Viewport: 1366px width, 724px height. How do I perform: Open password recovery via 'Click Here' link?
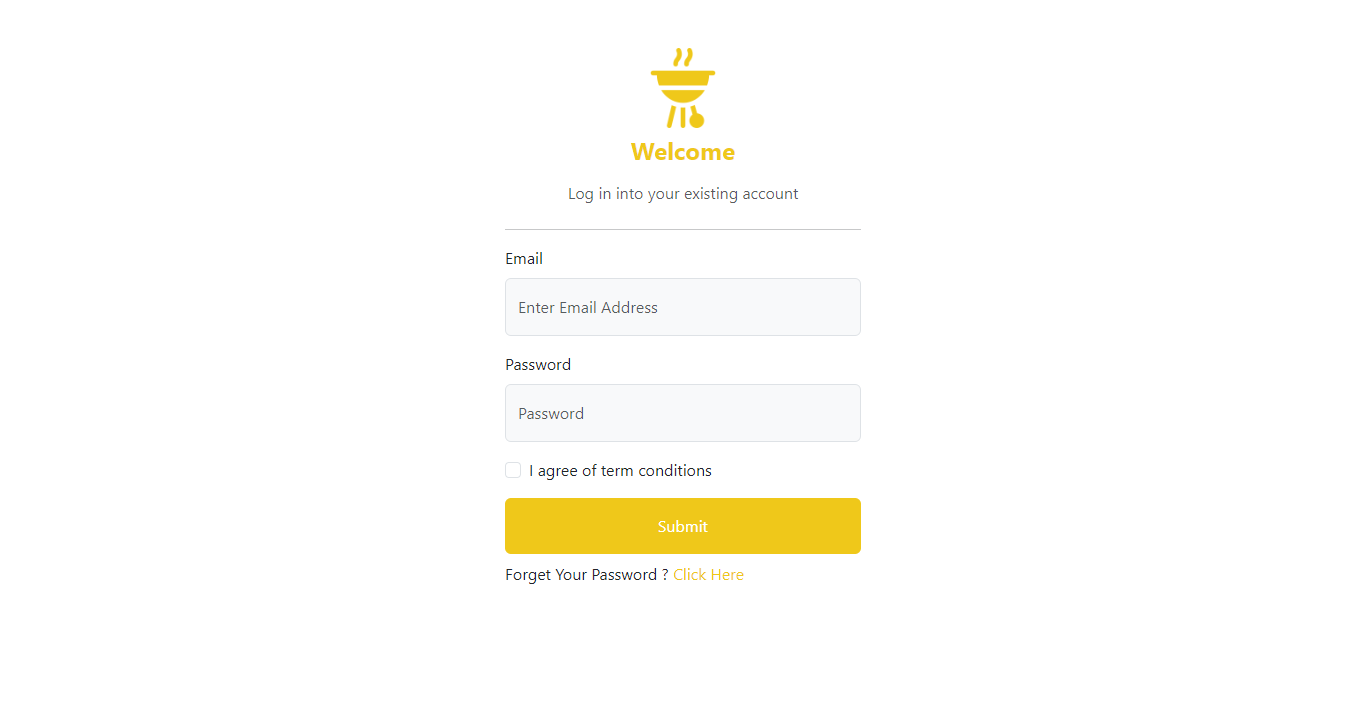(x=708, y=574)
